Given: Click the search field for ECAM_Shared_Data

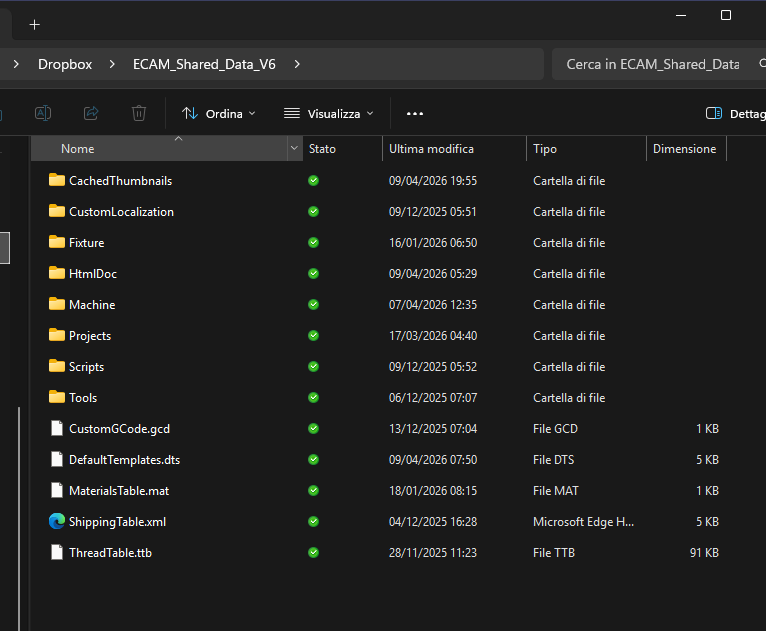Looking at the screenshot, I should tap(652, 64).
